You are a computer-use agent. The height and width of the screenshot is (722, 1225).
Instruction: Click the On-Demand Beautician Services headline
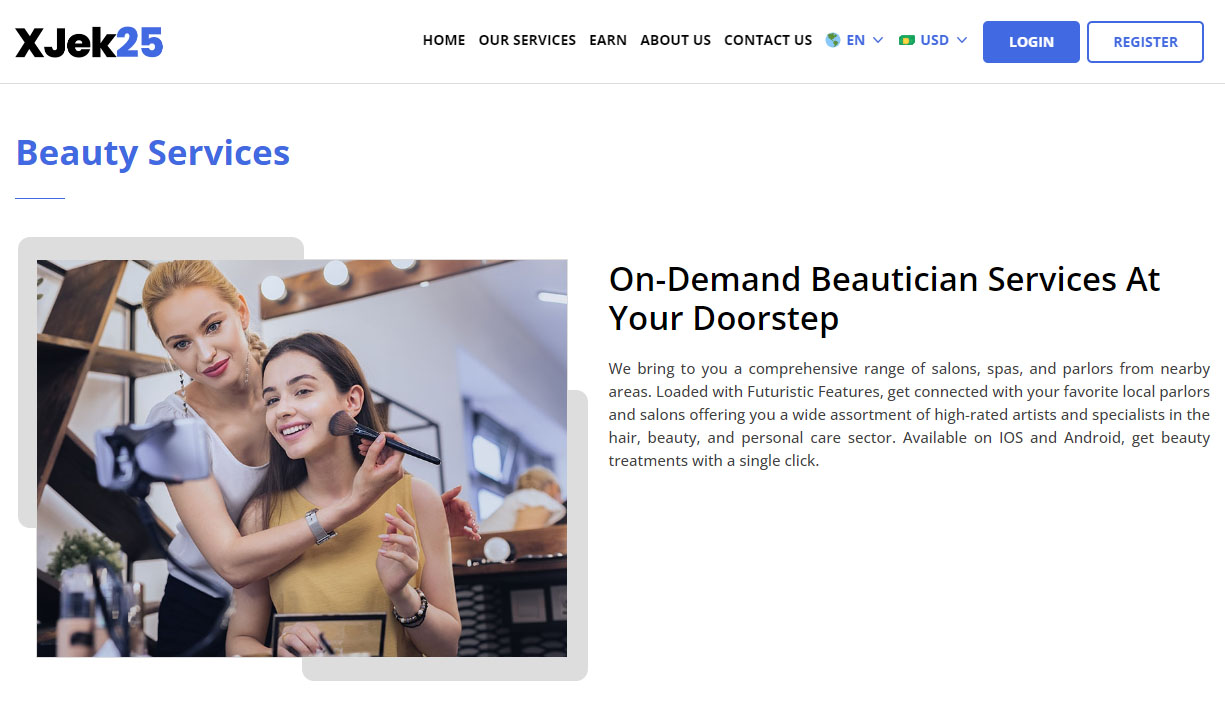pos(884,299)
